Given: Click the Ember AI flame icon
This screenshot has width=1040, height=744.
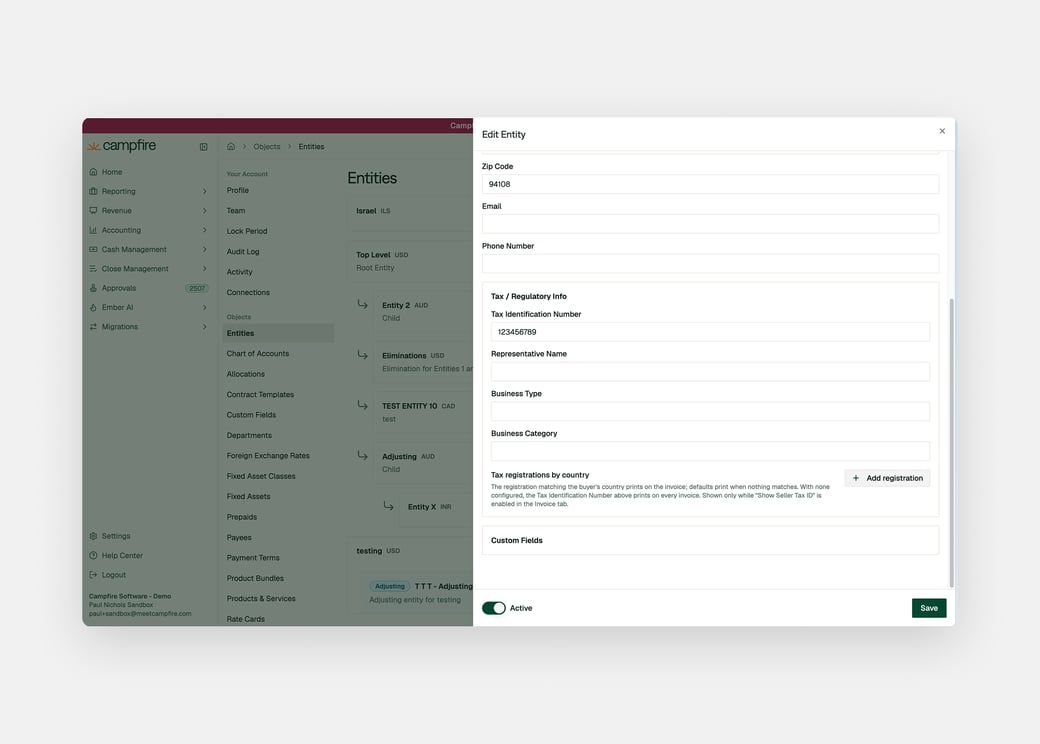Looking at the screenshot, I should click(x=94, y=307).
